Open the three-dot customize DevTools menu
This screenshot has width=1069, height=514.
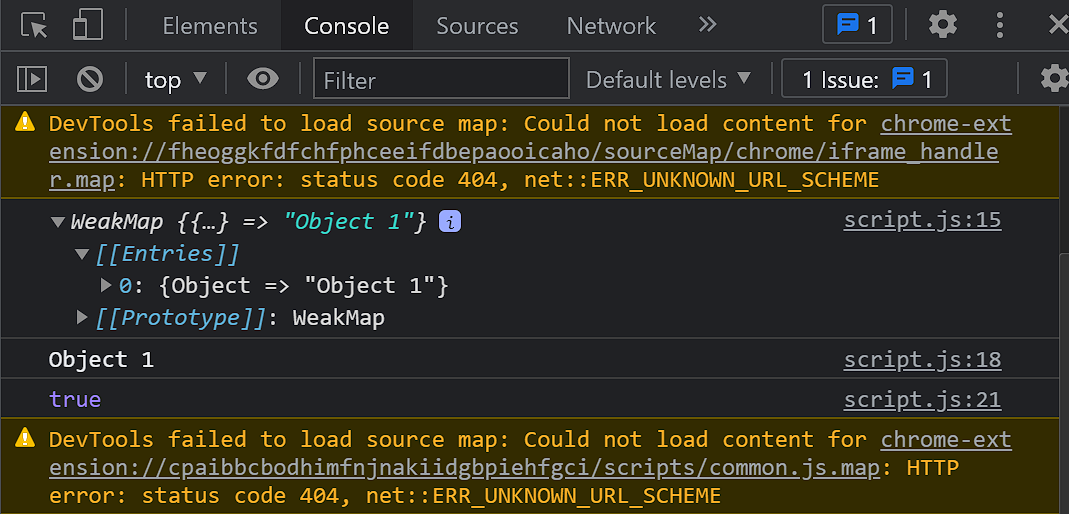1000,25
